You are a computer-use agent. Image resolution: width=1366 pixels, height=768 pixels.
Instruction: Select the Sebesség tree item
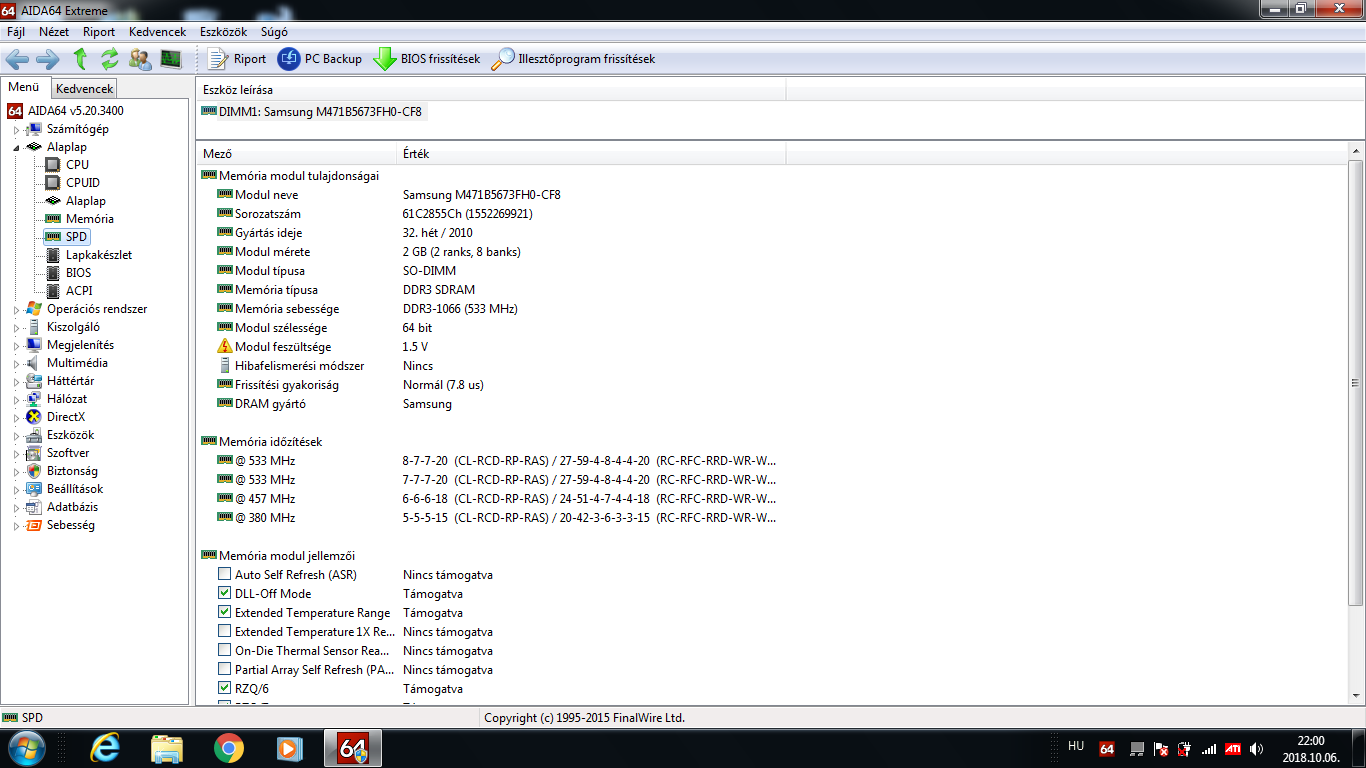pos(61,525)
